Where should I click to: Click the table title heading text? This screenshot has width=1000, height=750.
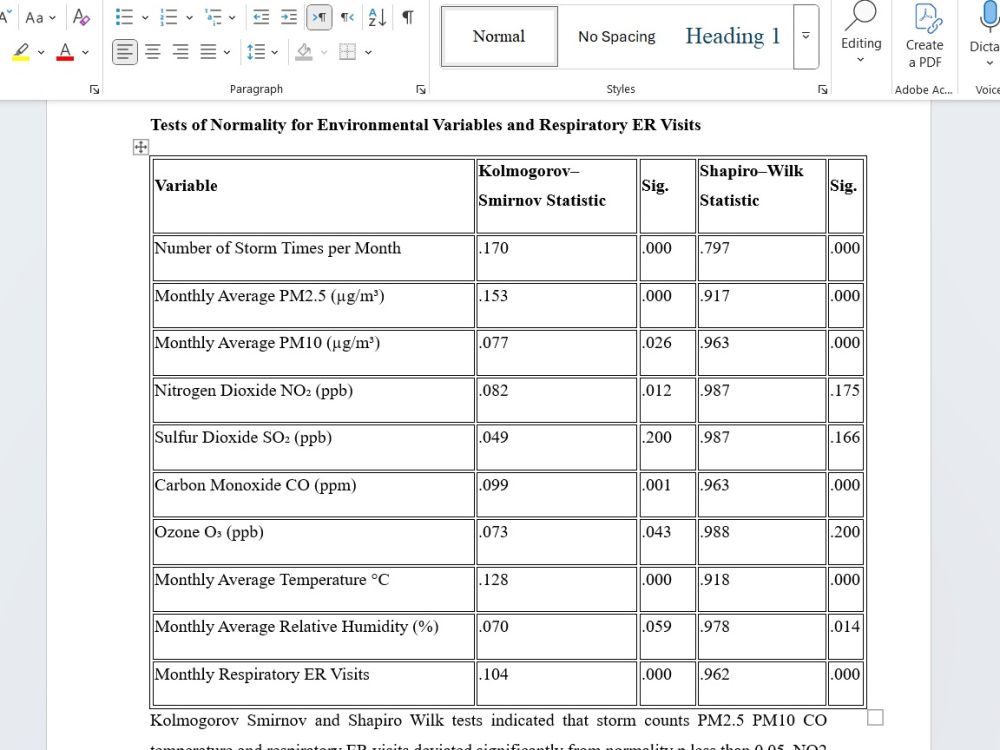[425, 124]
